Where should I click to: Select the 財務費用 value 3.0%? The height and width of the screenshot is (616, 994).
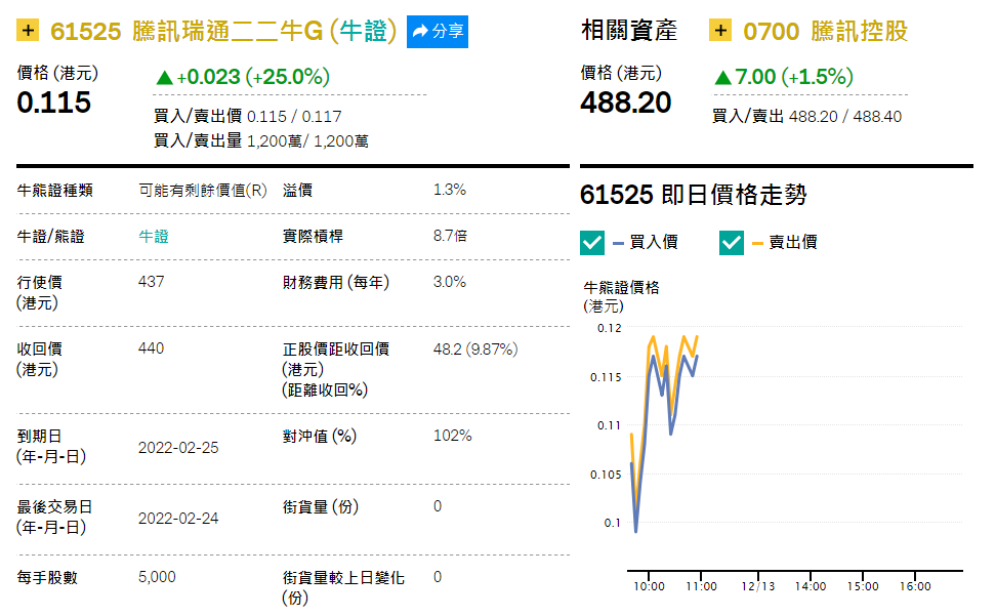click(449, 282)
